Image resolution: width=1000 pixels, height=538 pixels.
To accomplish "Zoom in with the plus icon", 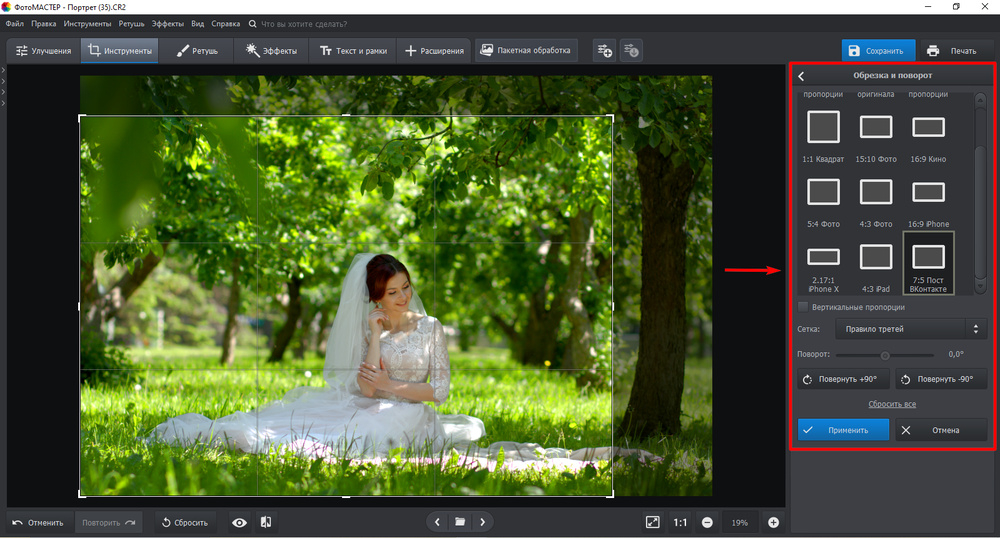I will [x=773, y=522].
